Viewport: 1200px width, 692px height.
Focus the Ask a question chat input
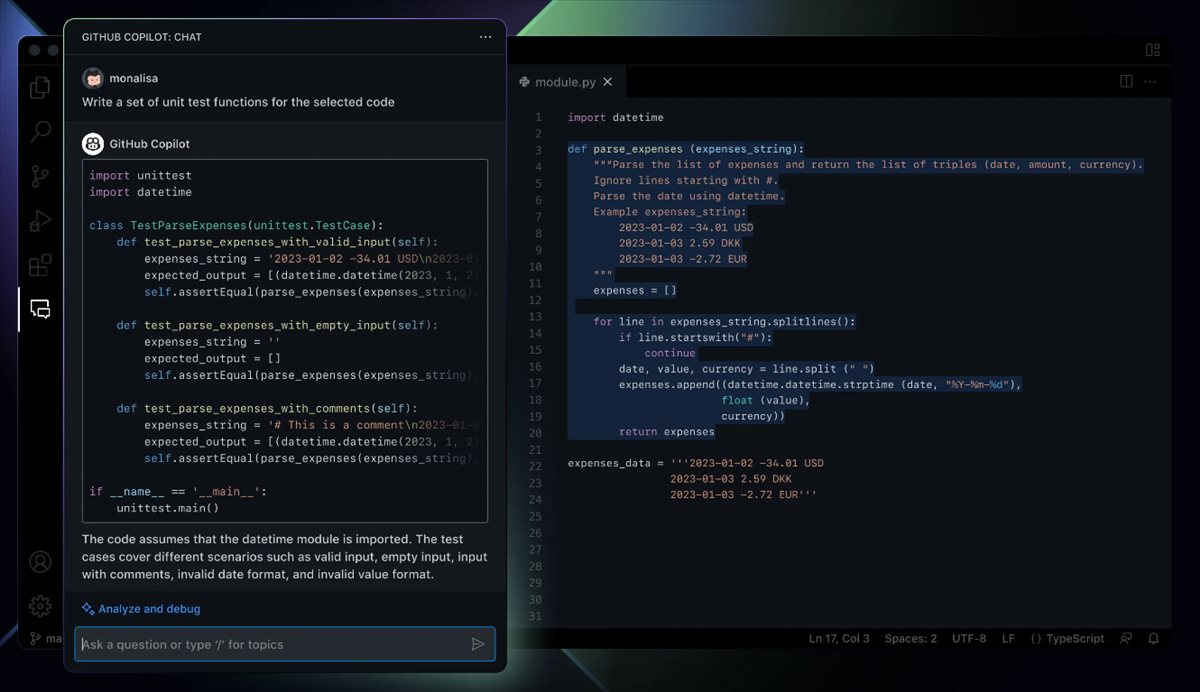coord(285,644)
